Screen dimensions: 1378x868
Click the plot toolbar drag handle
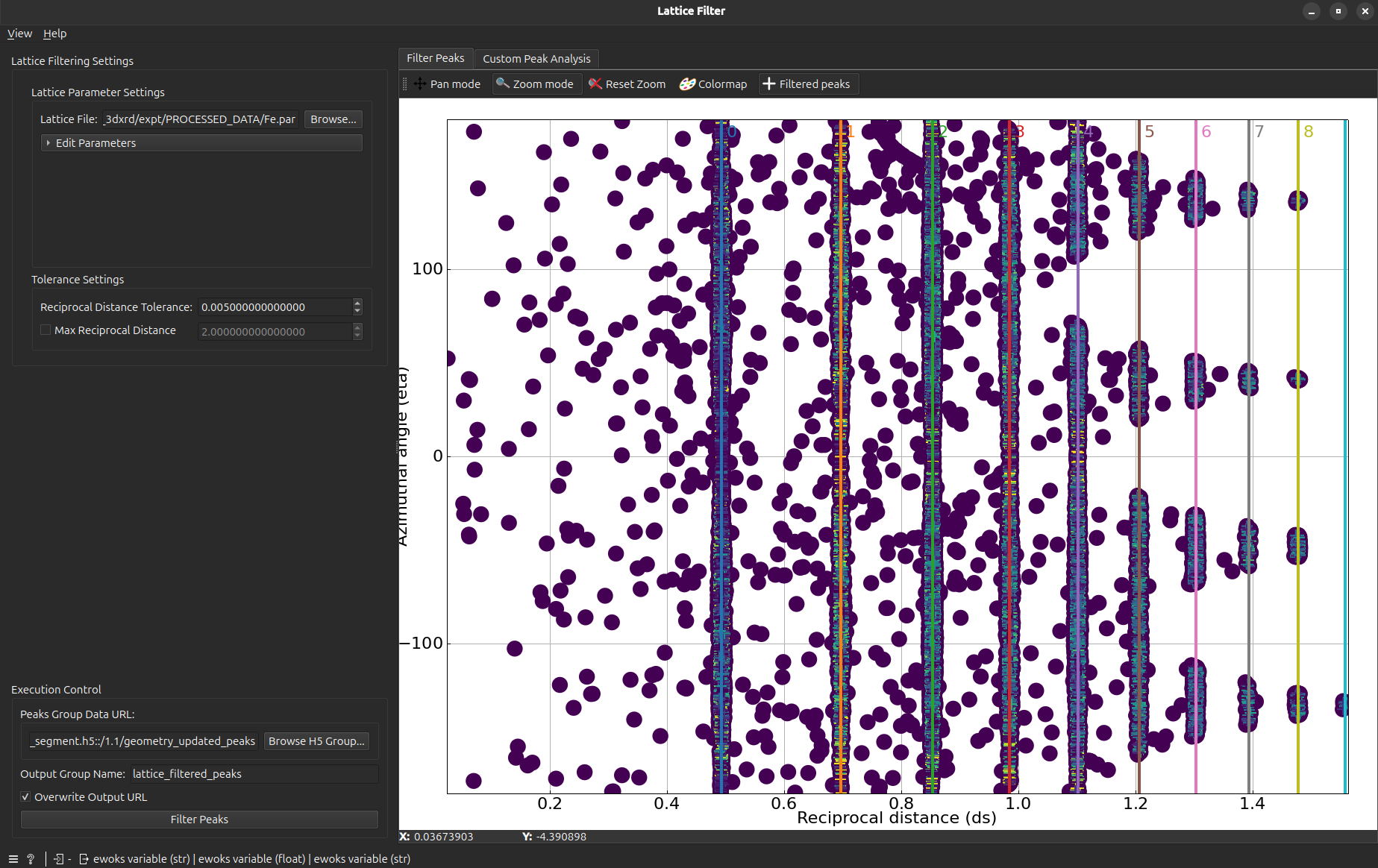coord(404,84)
